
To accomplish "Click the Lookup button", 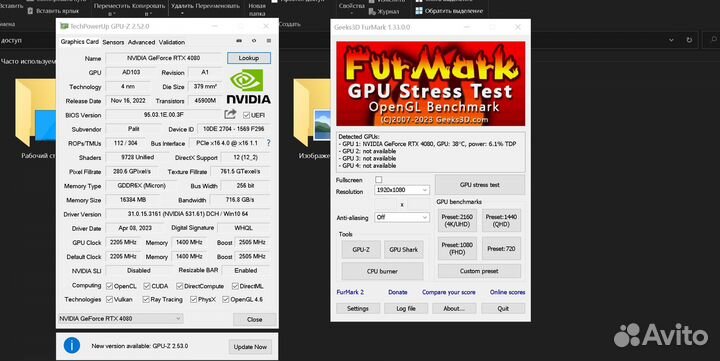I will click(249, 58).
